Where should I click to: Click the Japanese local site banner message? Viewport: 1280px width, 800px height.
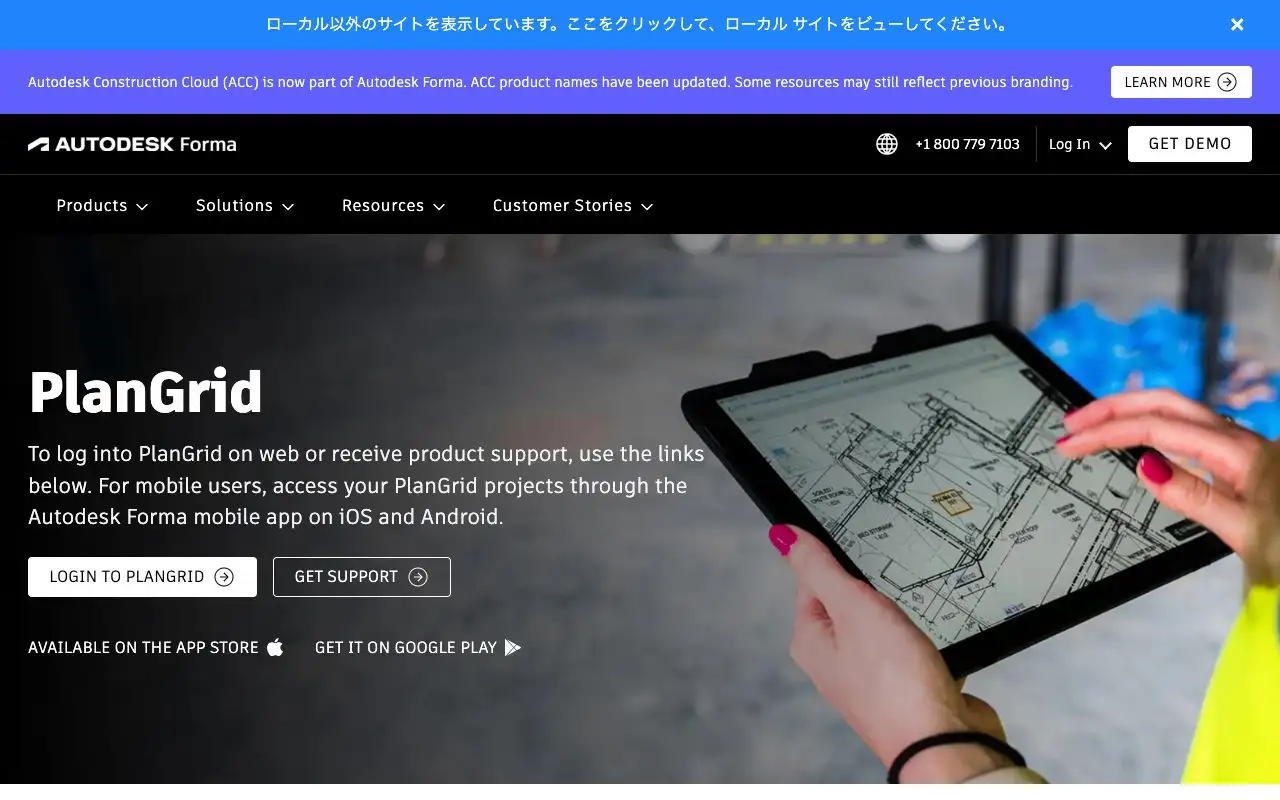point(639,25)
